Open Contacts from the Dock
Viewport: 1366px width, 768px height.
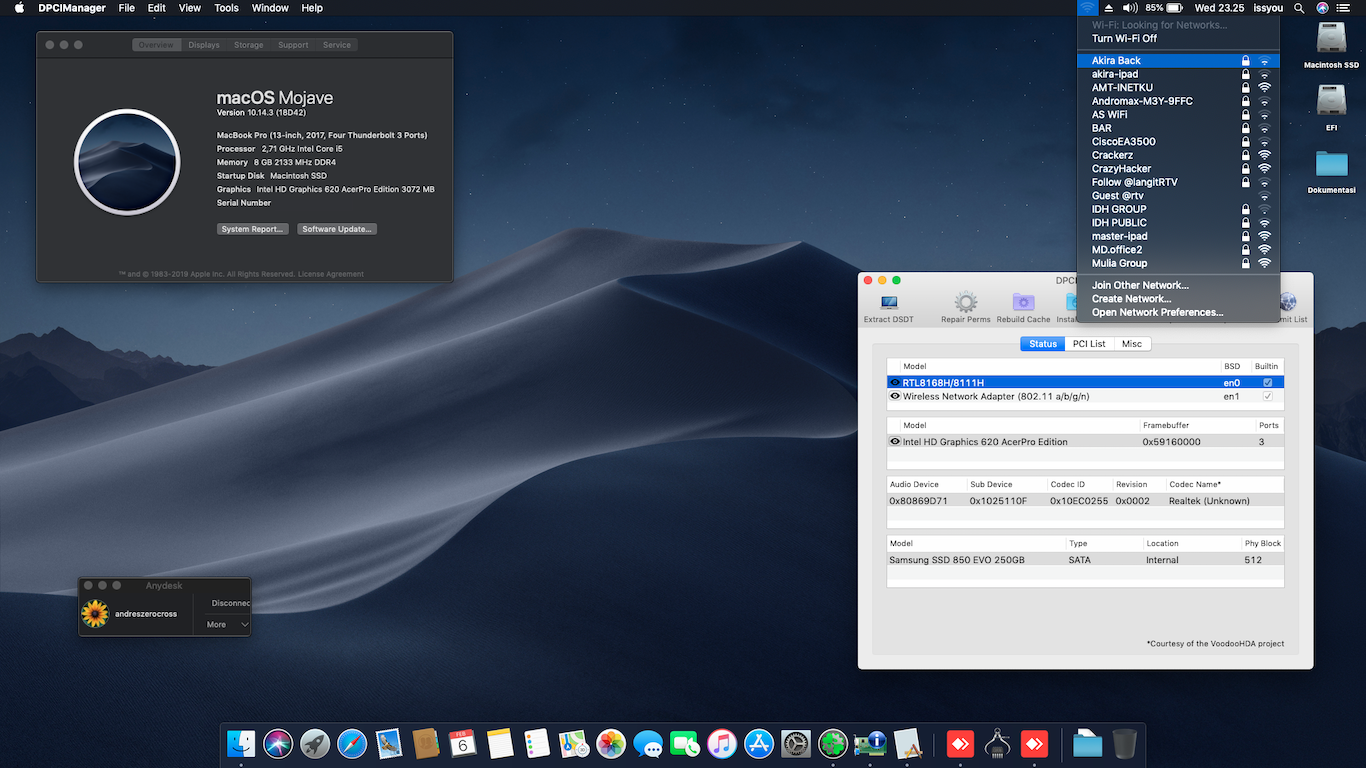426,743
